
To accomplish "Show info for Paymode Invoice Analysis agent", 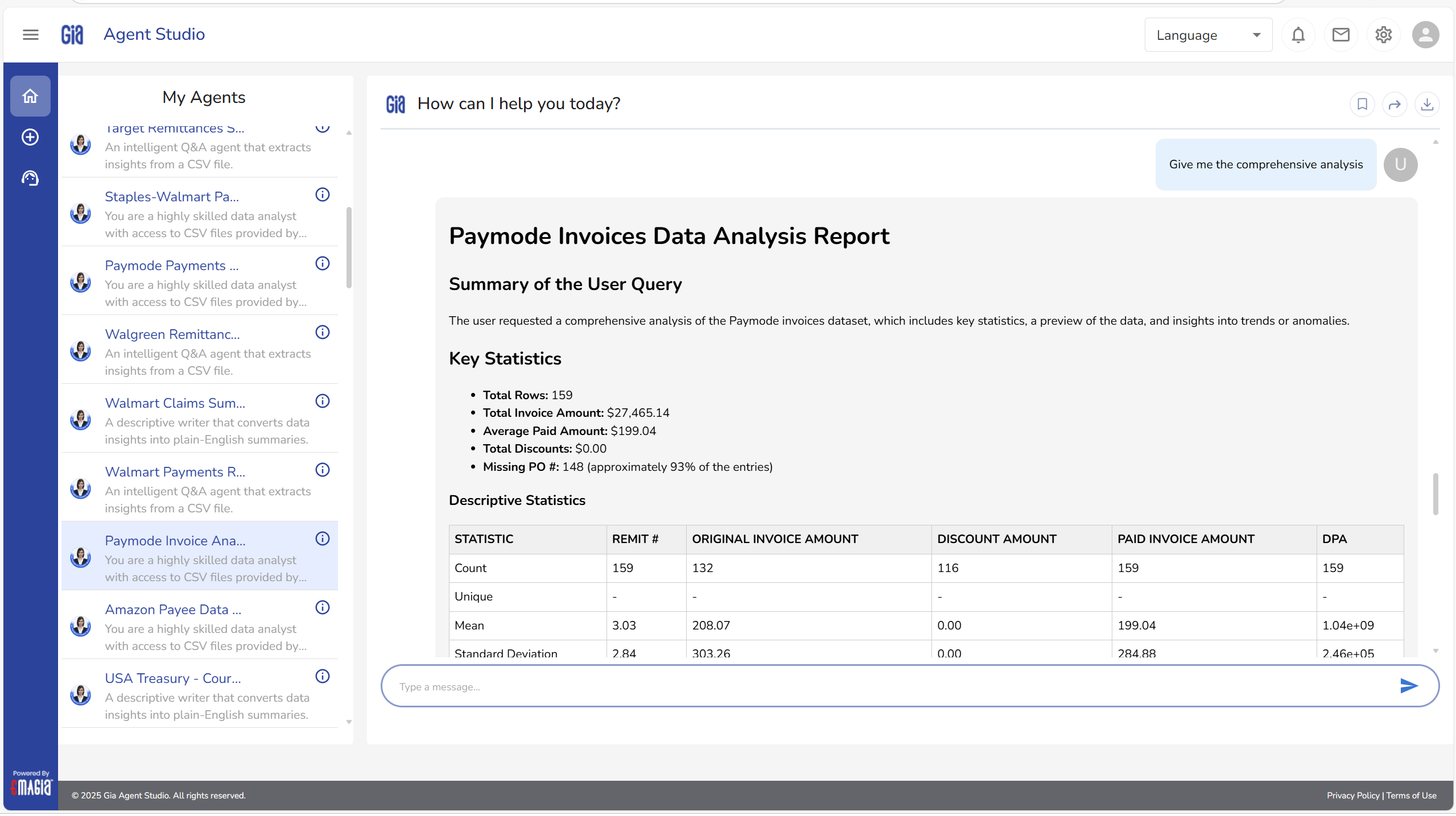I will pyautogui.click(x=323, y=539).
